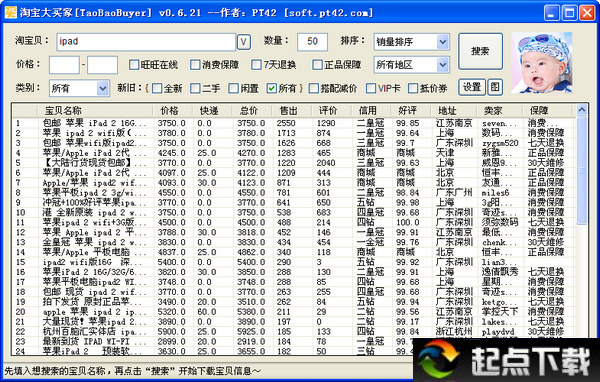Click address 天津 in row 4
Viewport: 600px width, 382px height.
[x=445, y=153]
